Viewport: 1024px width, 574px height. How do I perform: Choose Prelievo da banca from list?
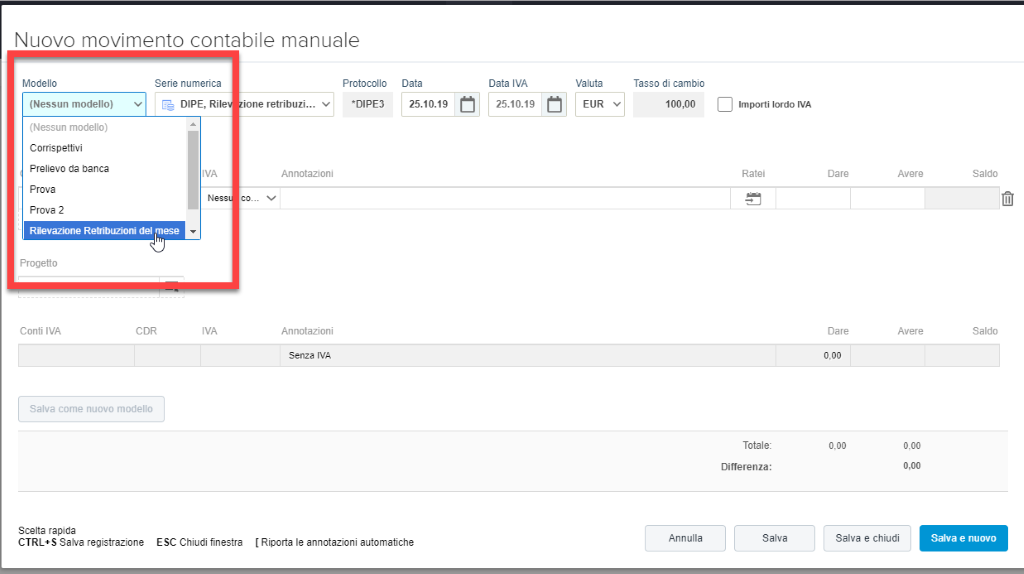click(70, 168)
